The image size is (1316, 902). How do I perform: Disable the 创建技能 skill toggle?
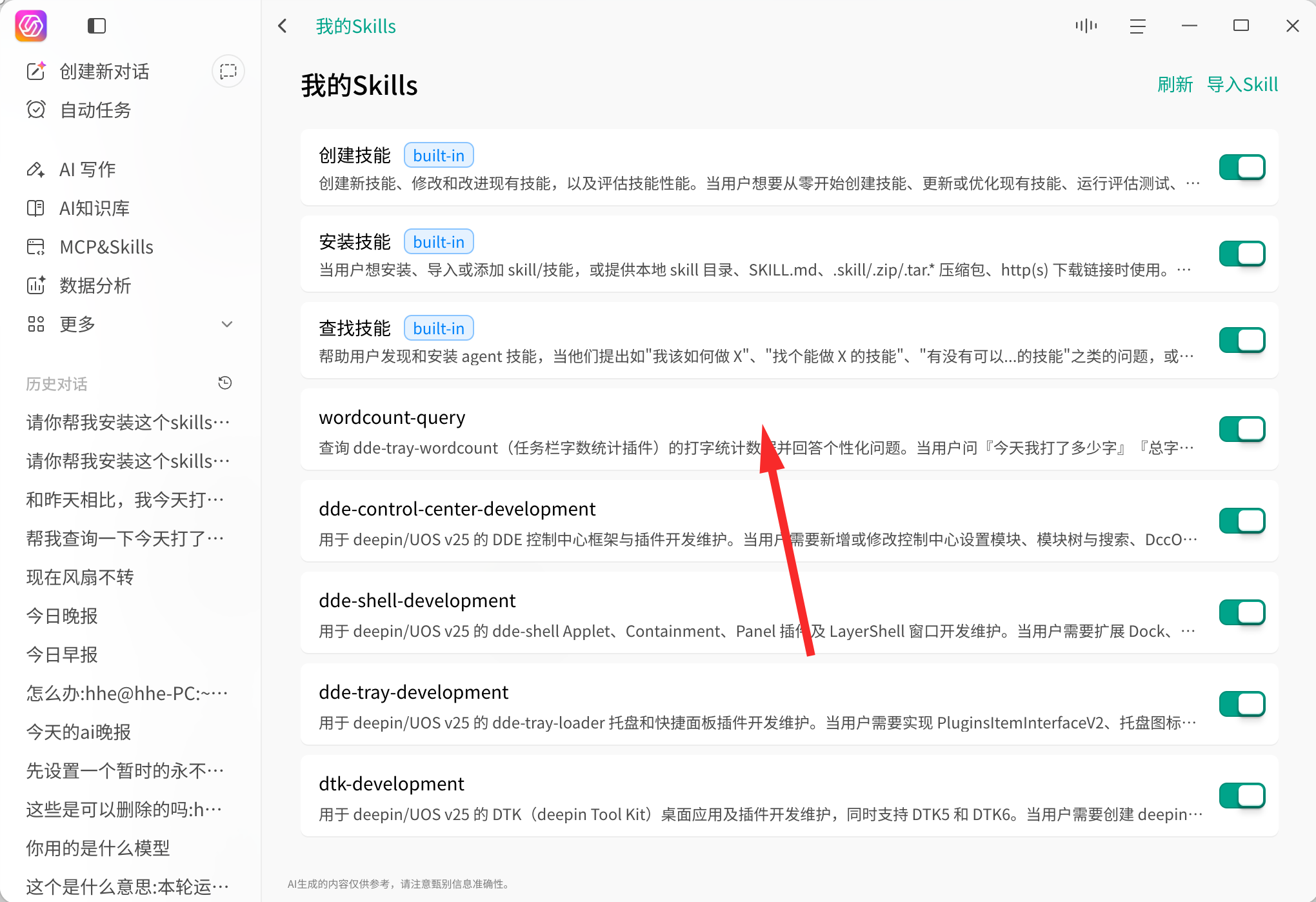click(1242, 168)
